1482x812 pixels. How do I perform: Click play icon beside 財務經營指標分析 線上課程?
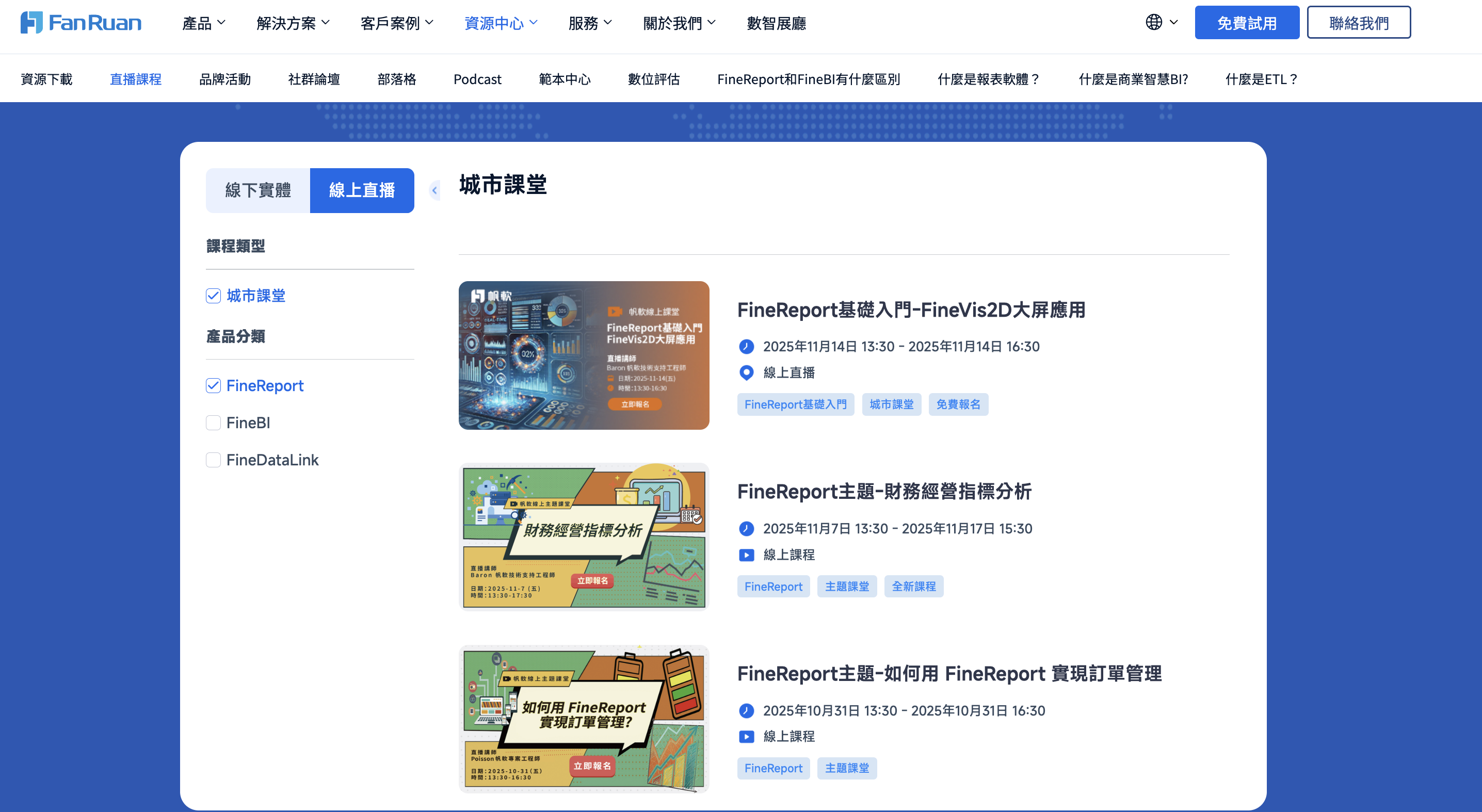[746, 555]
